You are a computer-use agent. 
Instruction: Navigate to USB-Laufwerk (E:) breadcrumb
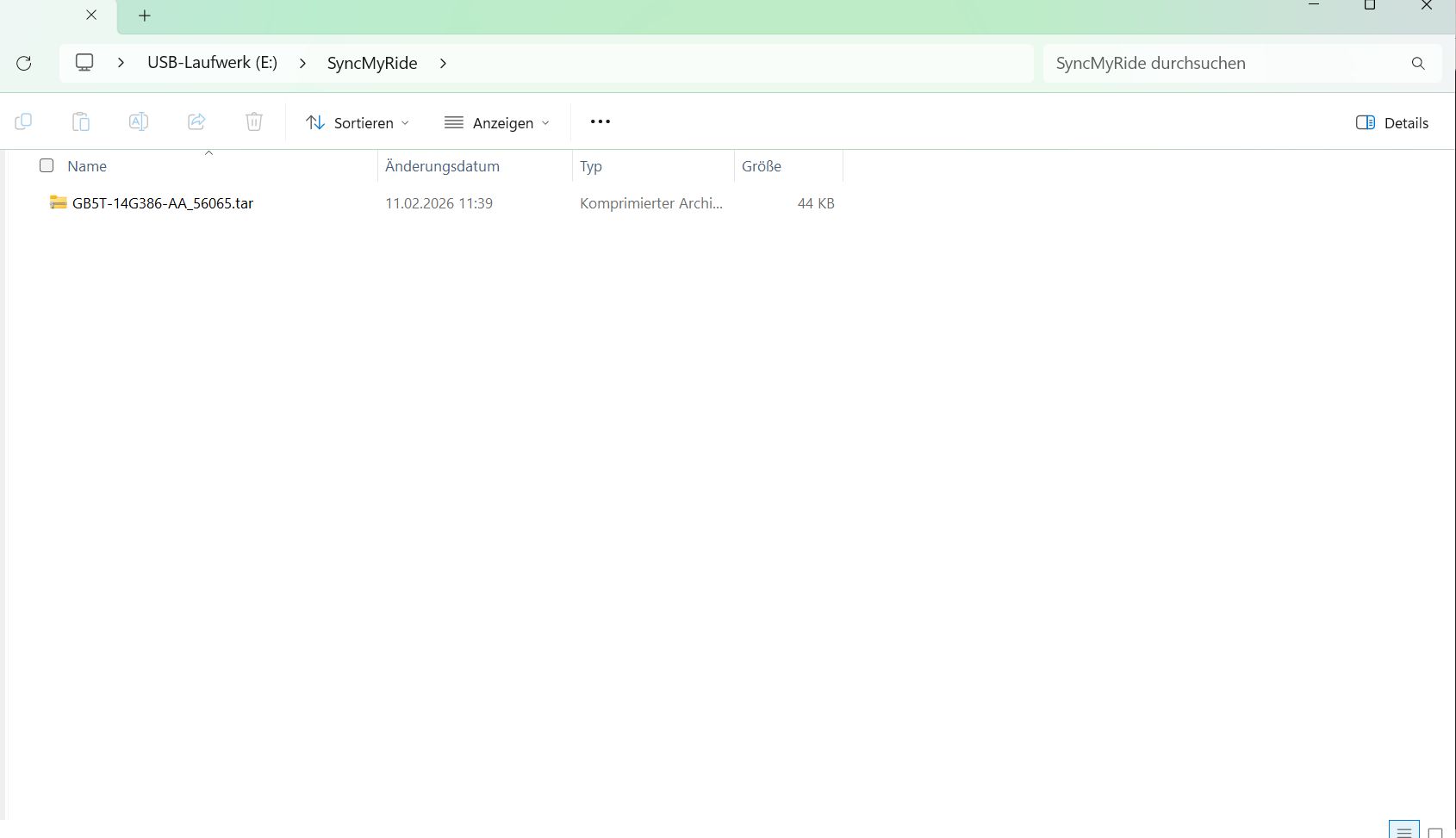click(212, 63)
